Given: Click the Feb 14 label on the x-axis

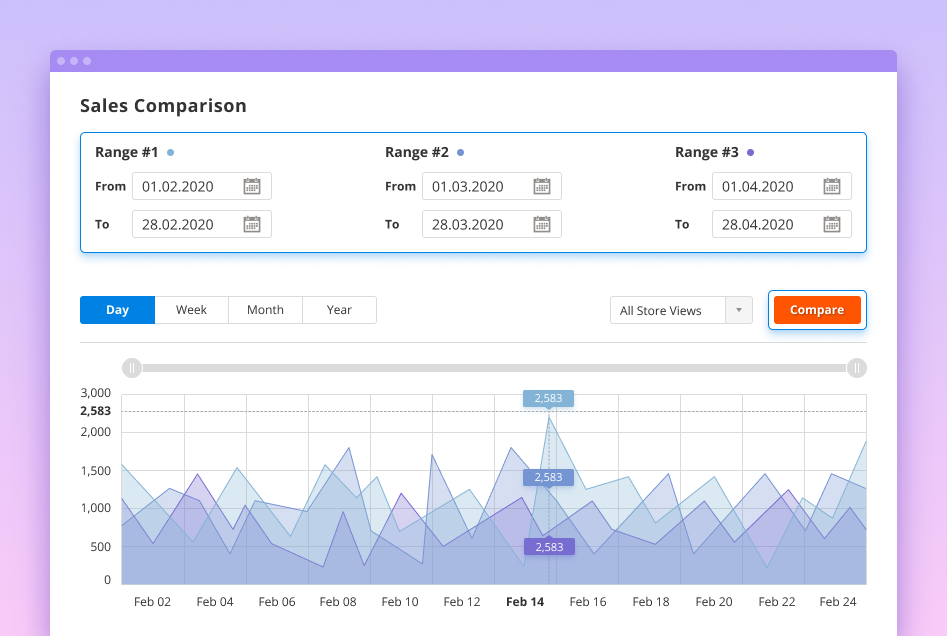Looking at the screenshot, I should click(x=525, y=602).
